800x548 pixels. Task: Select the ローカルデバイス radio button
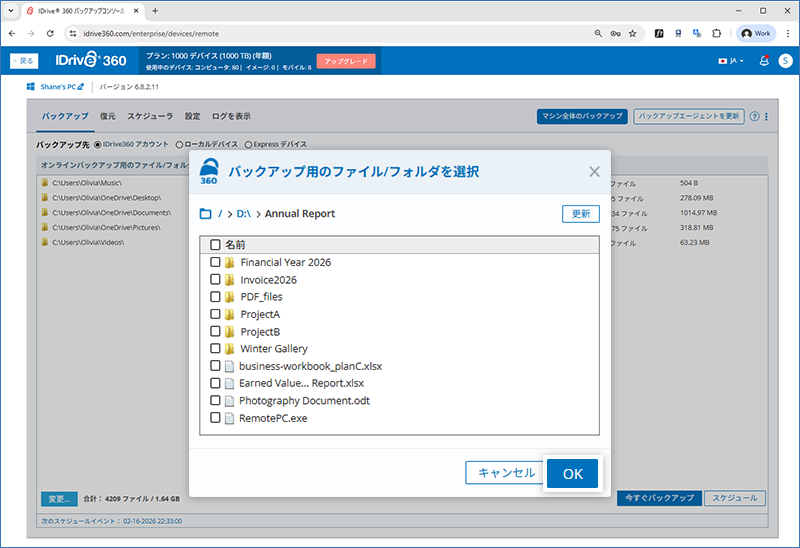[x=179, y=144]
